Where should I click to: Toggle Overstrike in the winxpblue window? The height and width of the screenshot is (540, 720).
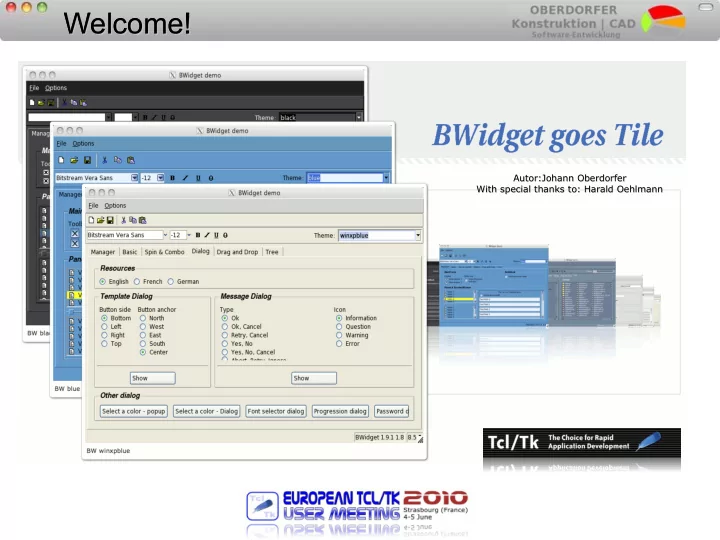pyautogui.click(x=225, y=235)
